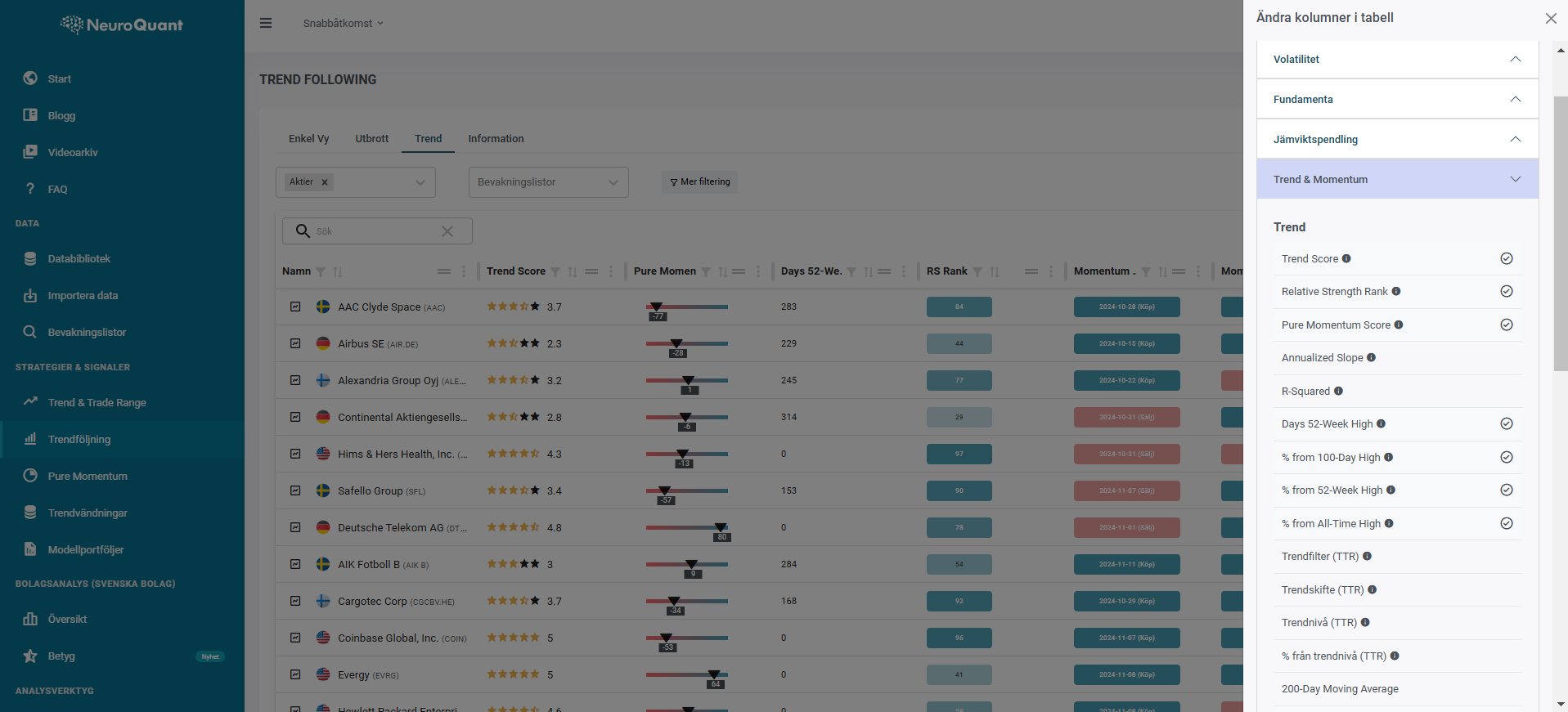Toggle the checkbox for AAC Clyde Space row

pos(295,307)
